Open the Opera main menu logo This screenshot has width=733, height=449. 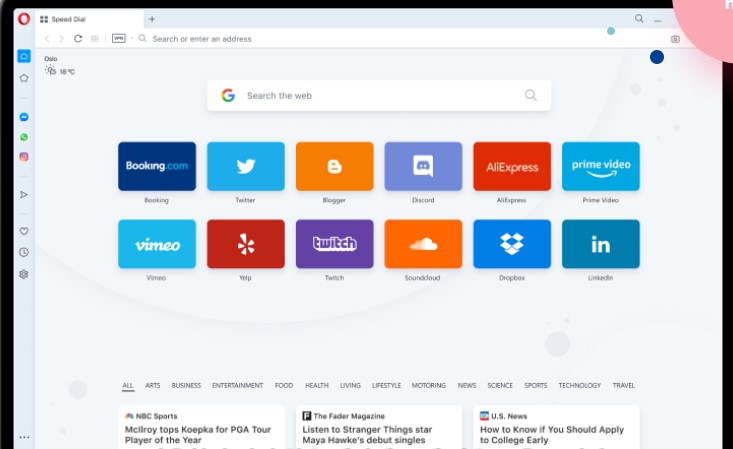24,19
